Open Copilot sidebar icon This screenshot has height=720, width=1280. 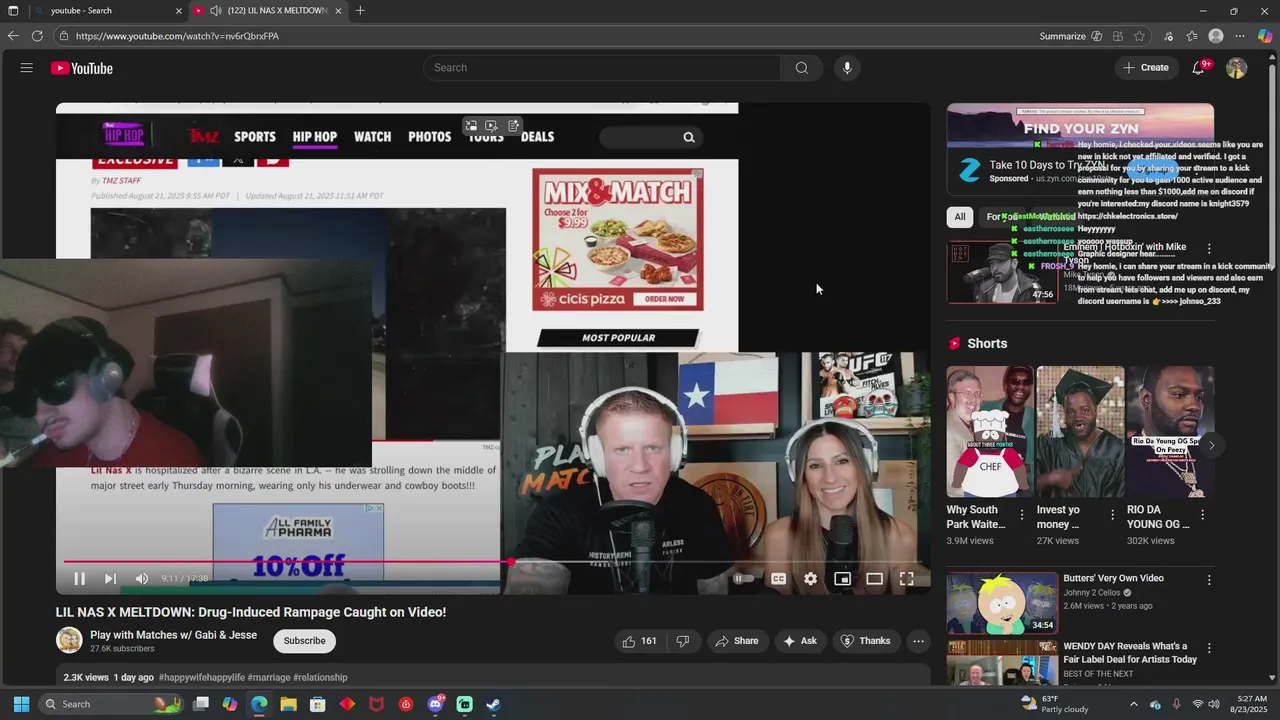tap(1265, 36)
